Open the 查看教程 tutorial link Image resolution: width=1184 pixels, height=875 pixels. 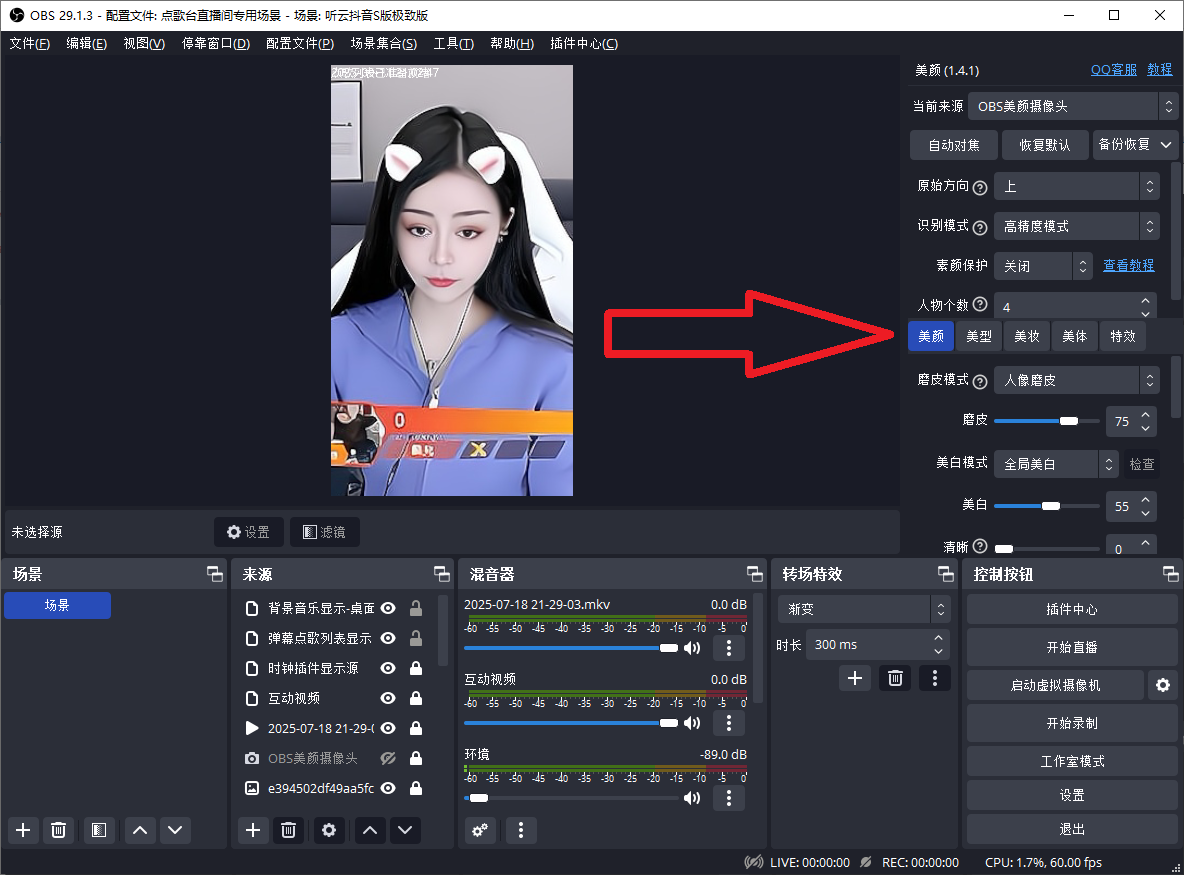coord(1129,265)
